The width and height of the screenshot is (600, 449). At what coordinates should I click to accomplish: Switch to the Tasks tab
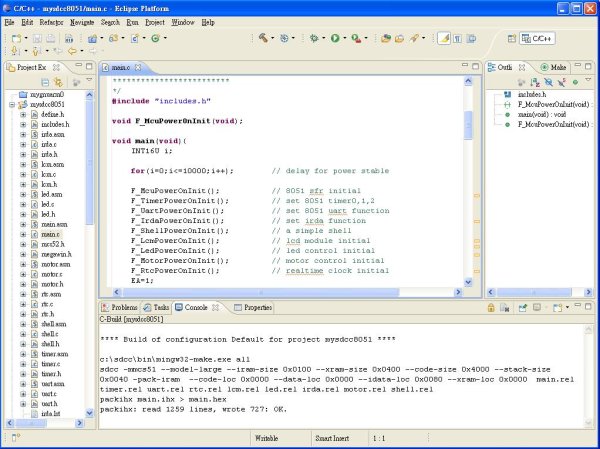(x=156, y=307)
